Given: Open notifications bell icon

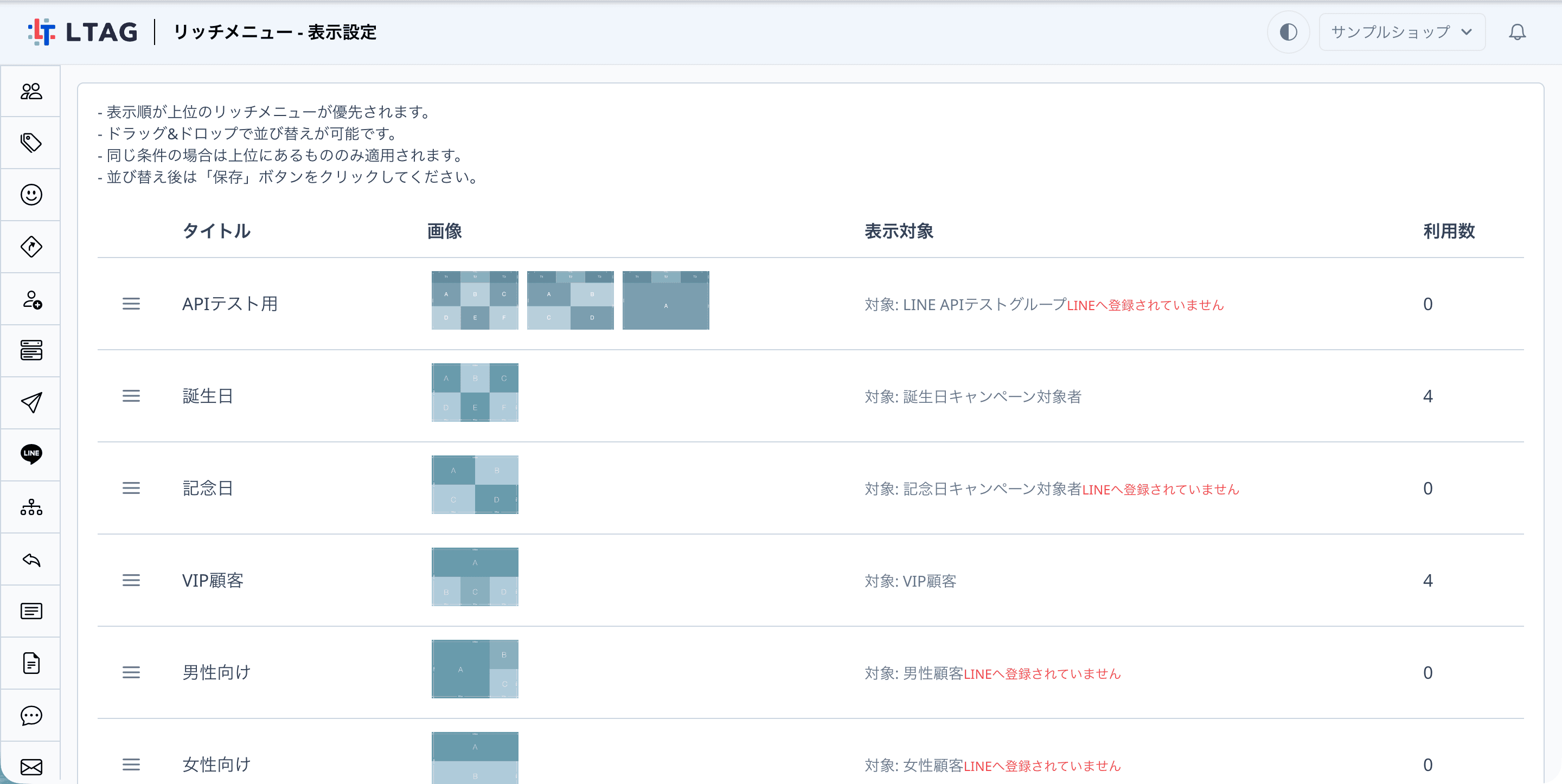Looking at the screenshot, I should point(1517,32).
